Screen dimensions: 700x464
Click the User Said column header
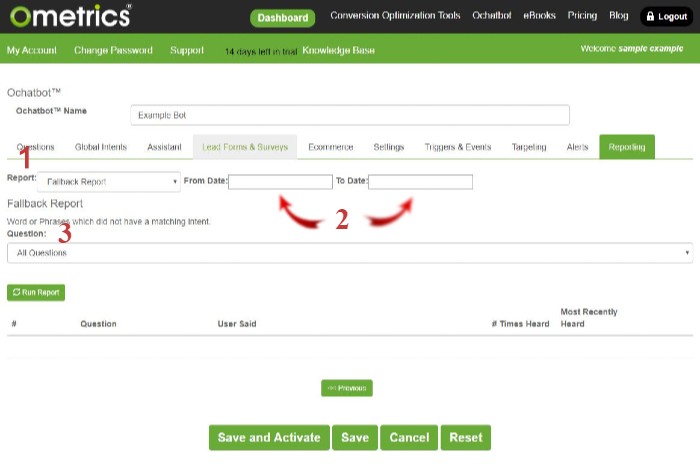tap(237, 324)
